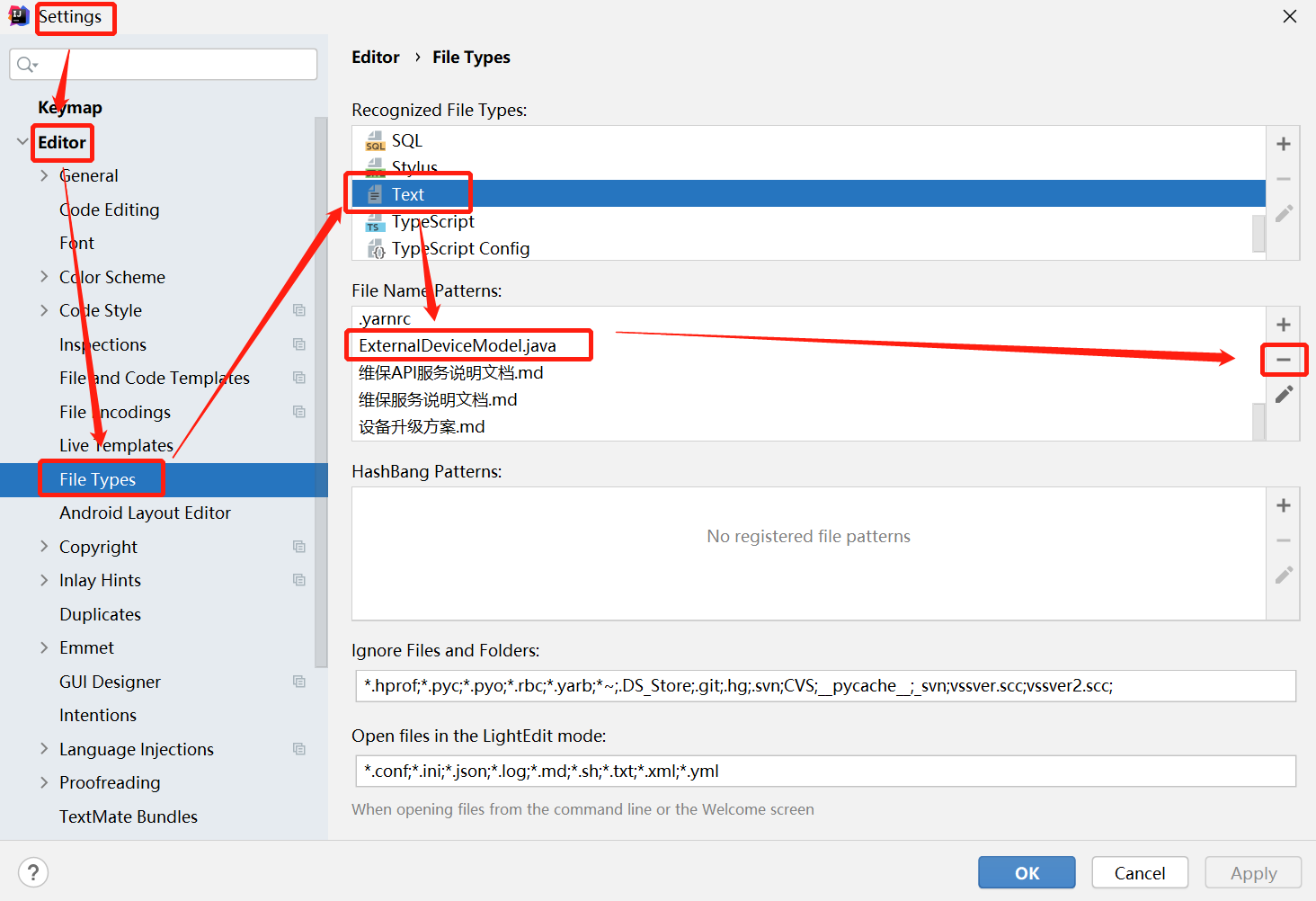The width and height of the screenshot is (1316, 901).
Task: Add a new file name pattern
Action: click(x=1283, y=324)
